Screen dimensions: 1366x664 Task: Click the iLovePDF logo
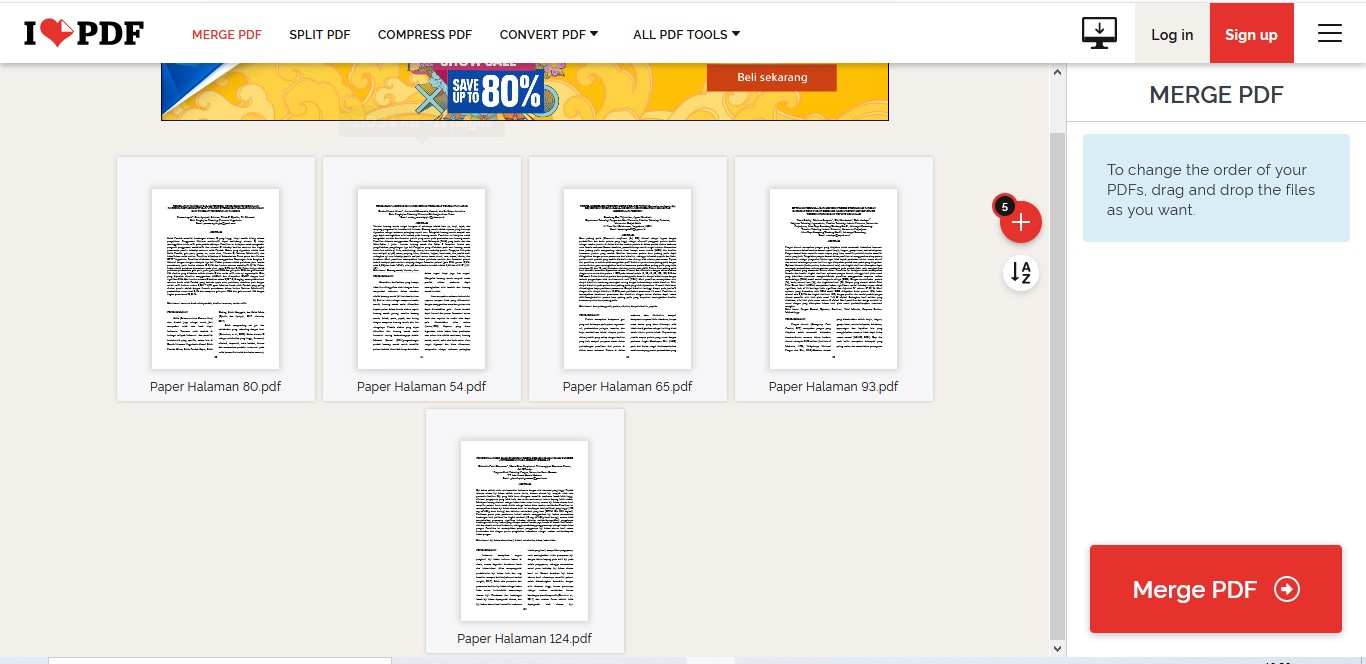pos(84,34)
